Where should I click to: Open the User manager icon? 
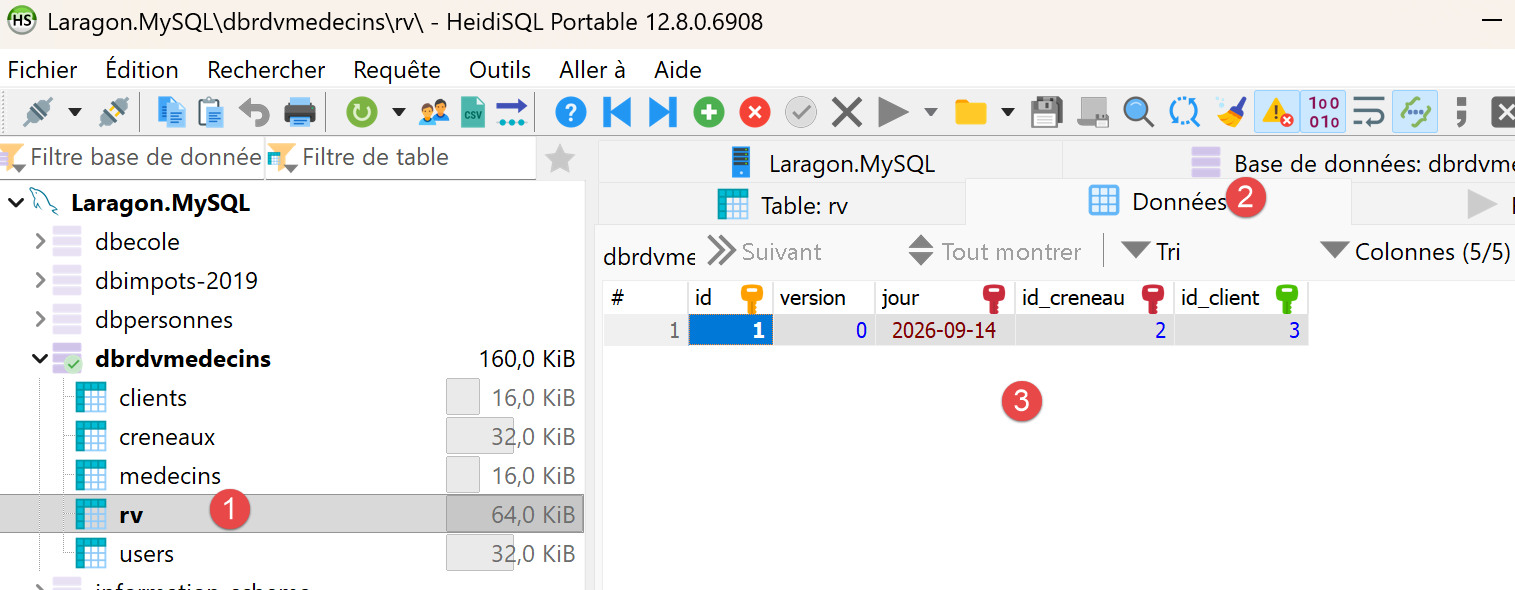coord(434,111)
